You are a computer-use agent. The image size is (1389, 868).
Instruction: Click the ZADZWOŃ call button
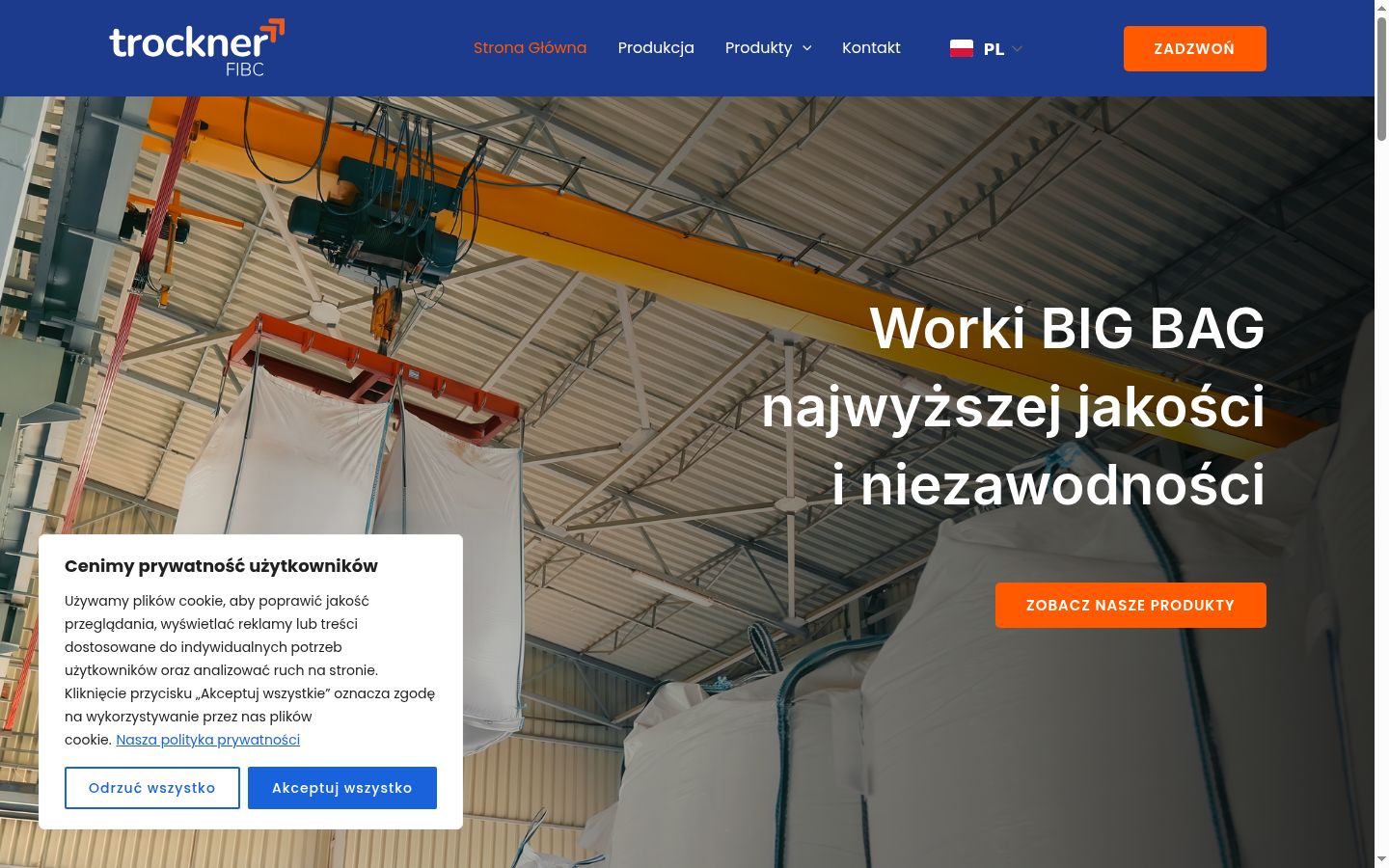click(1194, 48)
